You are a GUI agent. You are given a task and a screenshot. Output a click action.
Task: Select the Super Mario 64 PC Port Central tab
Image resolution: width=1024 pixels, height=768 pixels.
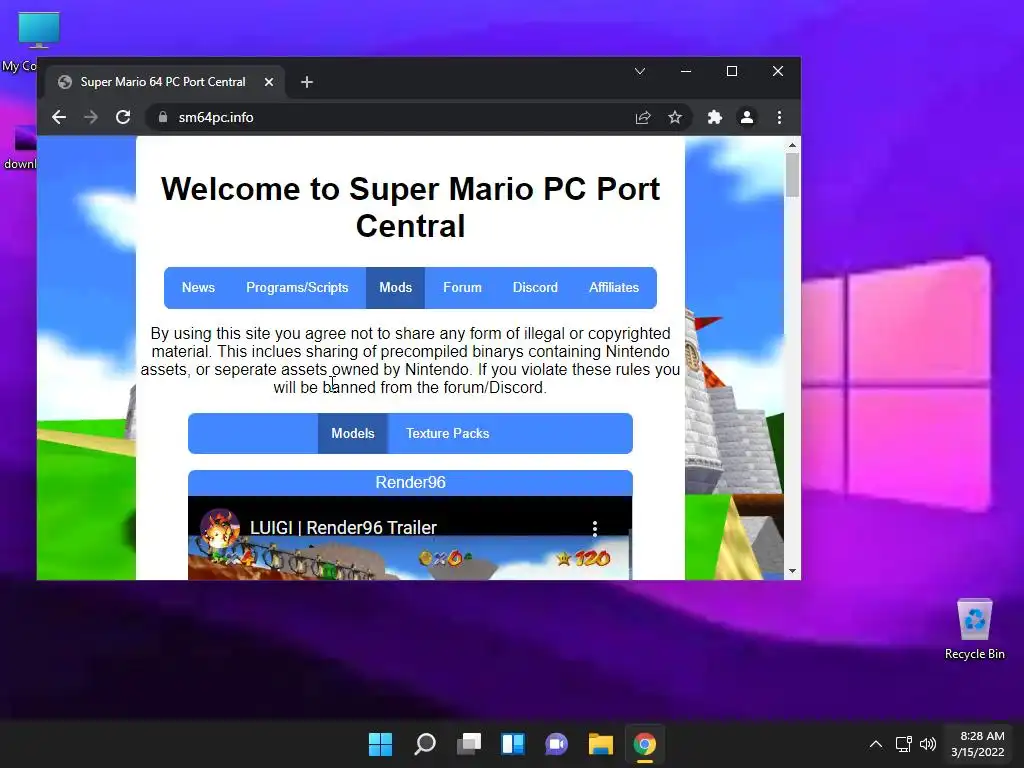162,82
